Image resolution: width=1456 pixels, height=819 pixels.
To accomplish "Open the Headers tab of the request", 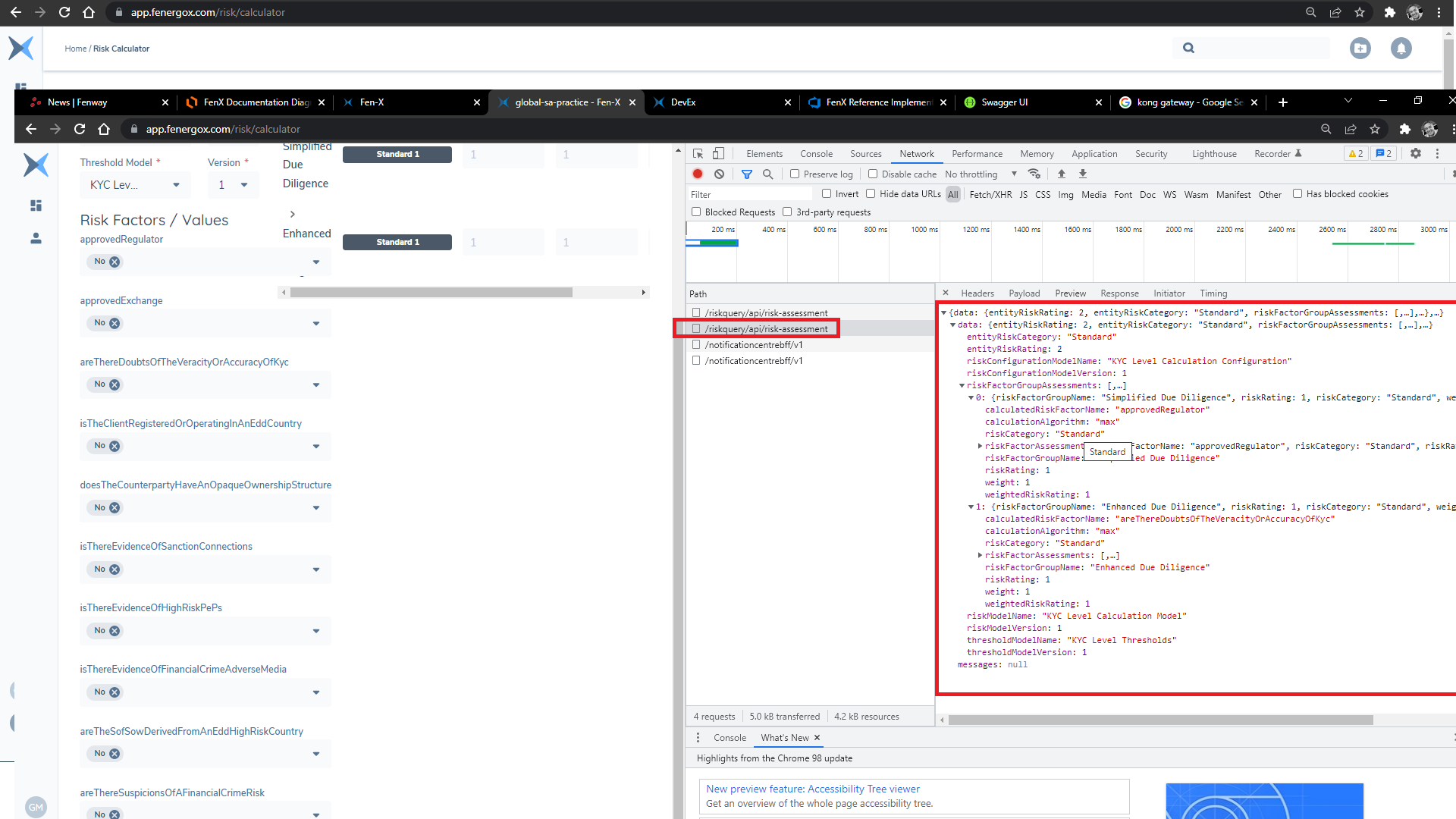I will [x=977, y=293].
